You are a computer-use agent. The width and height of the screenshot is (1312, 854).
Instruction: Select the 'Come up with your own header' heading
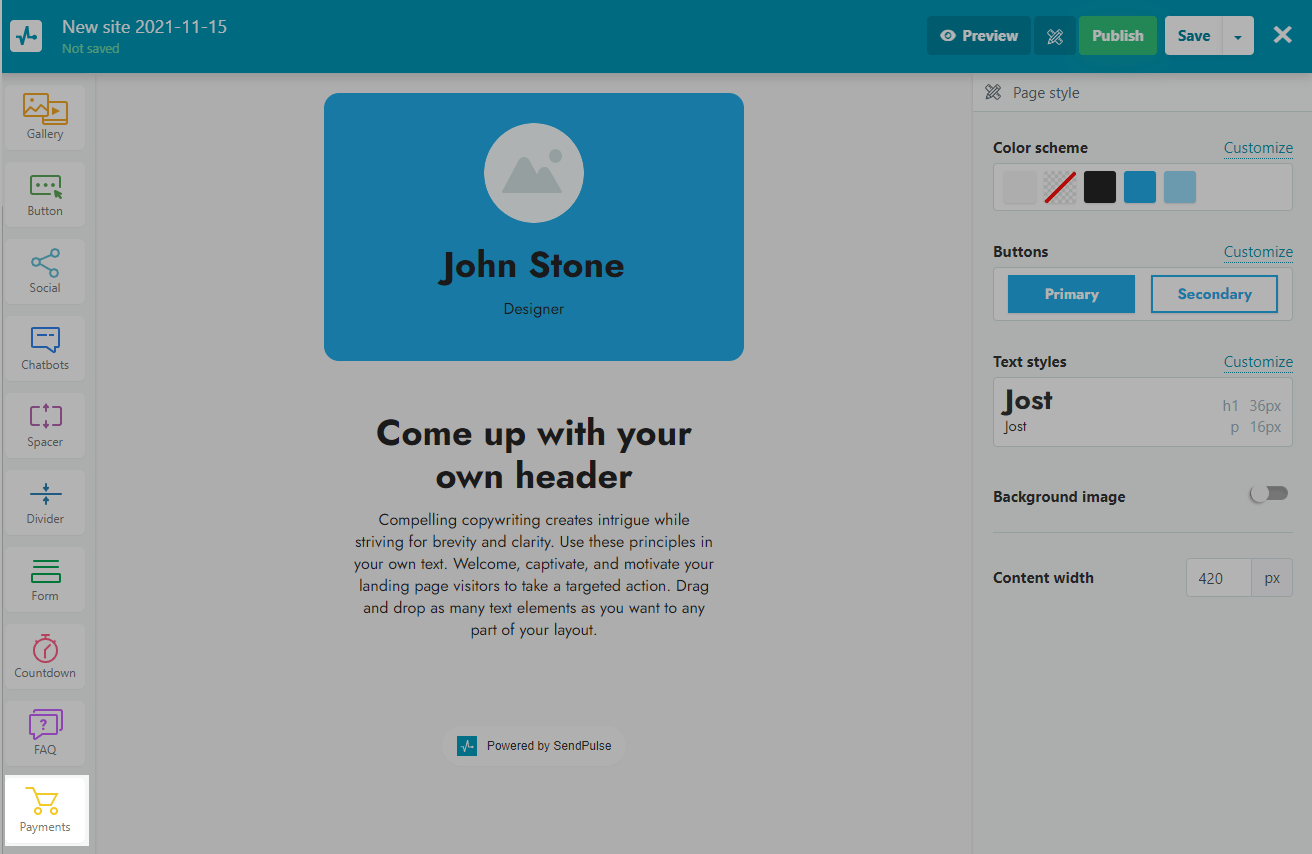coord(534,454)
